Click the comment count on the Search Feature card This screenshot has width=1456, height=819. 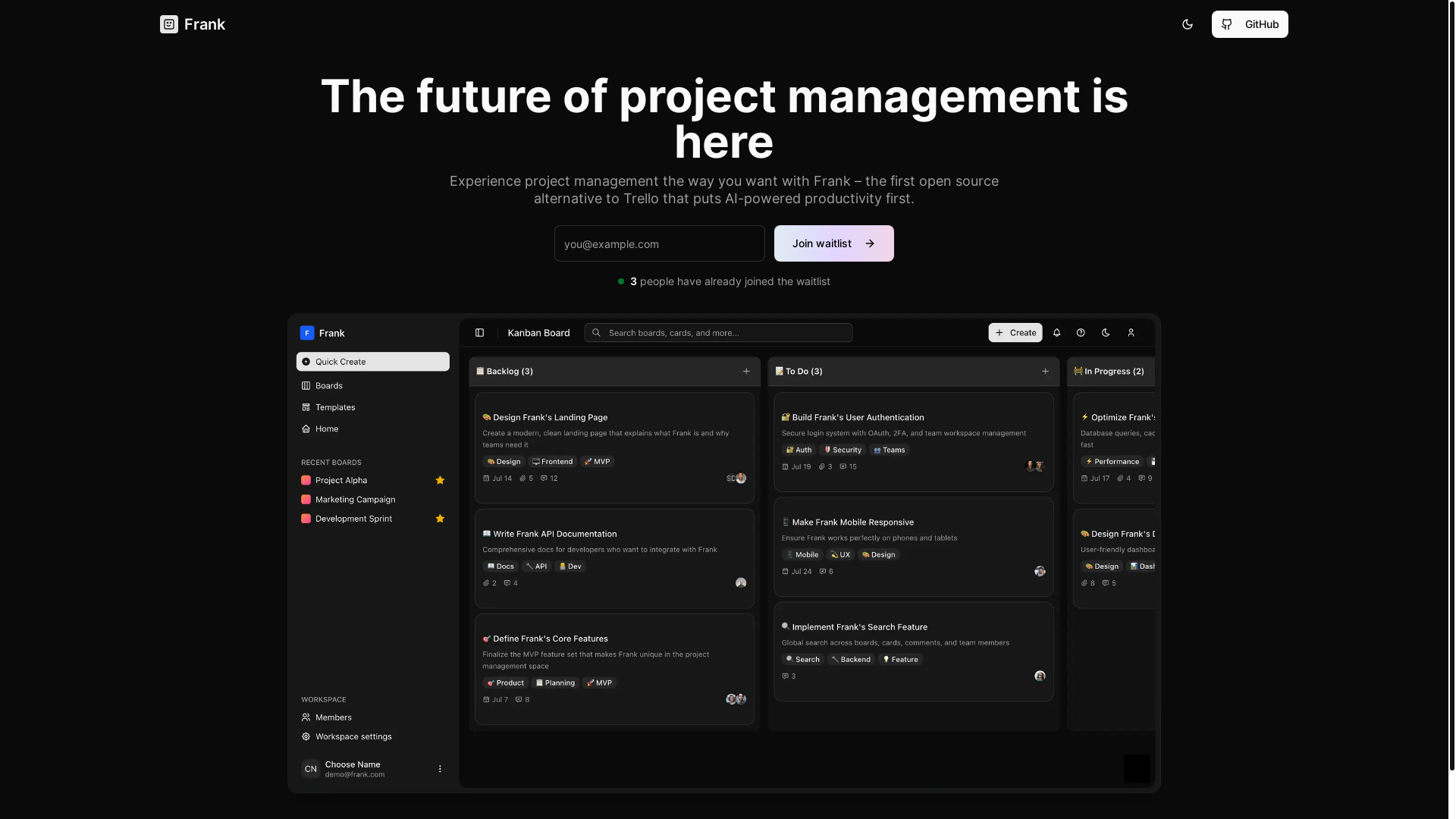[789, 676]
